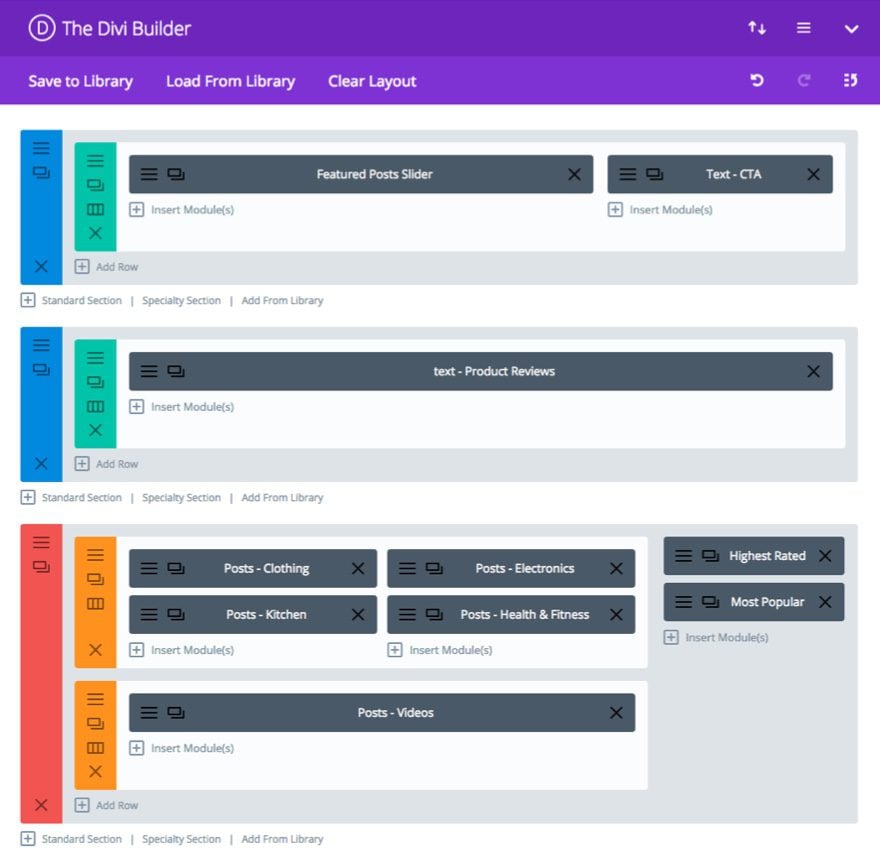Open the history icon at toolbar right end
Image resolution: width=880 pixels, height=862 pixels.
[850, 80]
